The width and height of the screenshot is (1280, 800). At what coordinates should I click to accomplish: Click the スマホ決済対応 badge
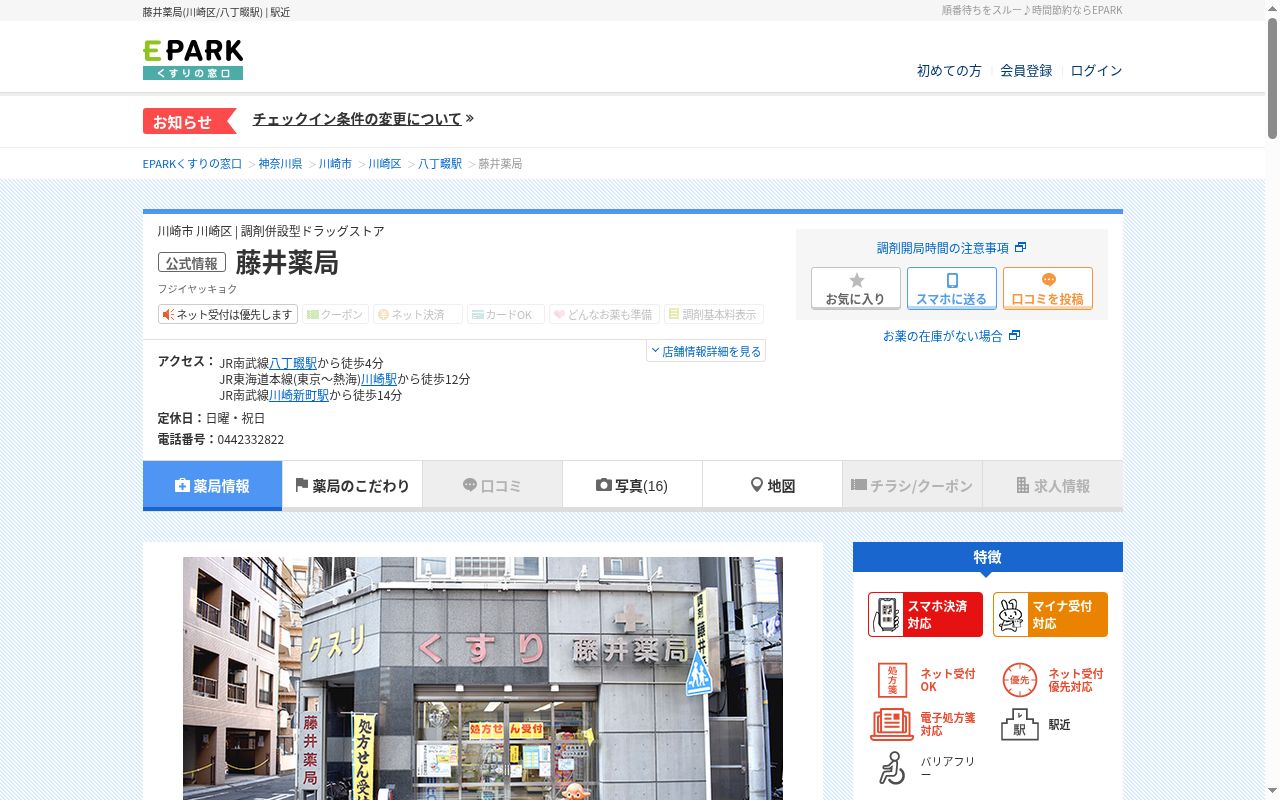[925, 614]
